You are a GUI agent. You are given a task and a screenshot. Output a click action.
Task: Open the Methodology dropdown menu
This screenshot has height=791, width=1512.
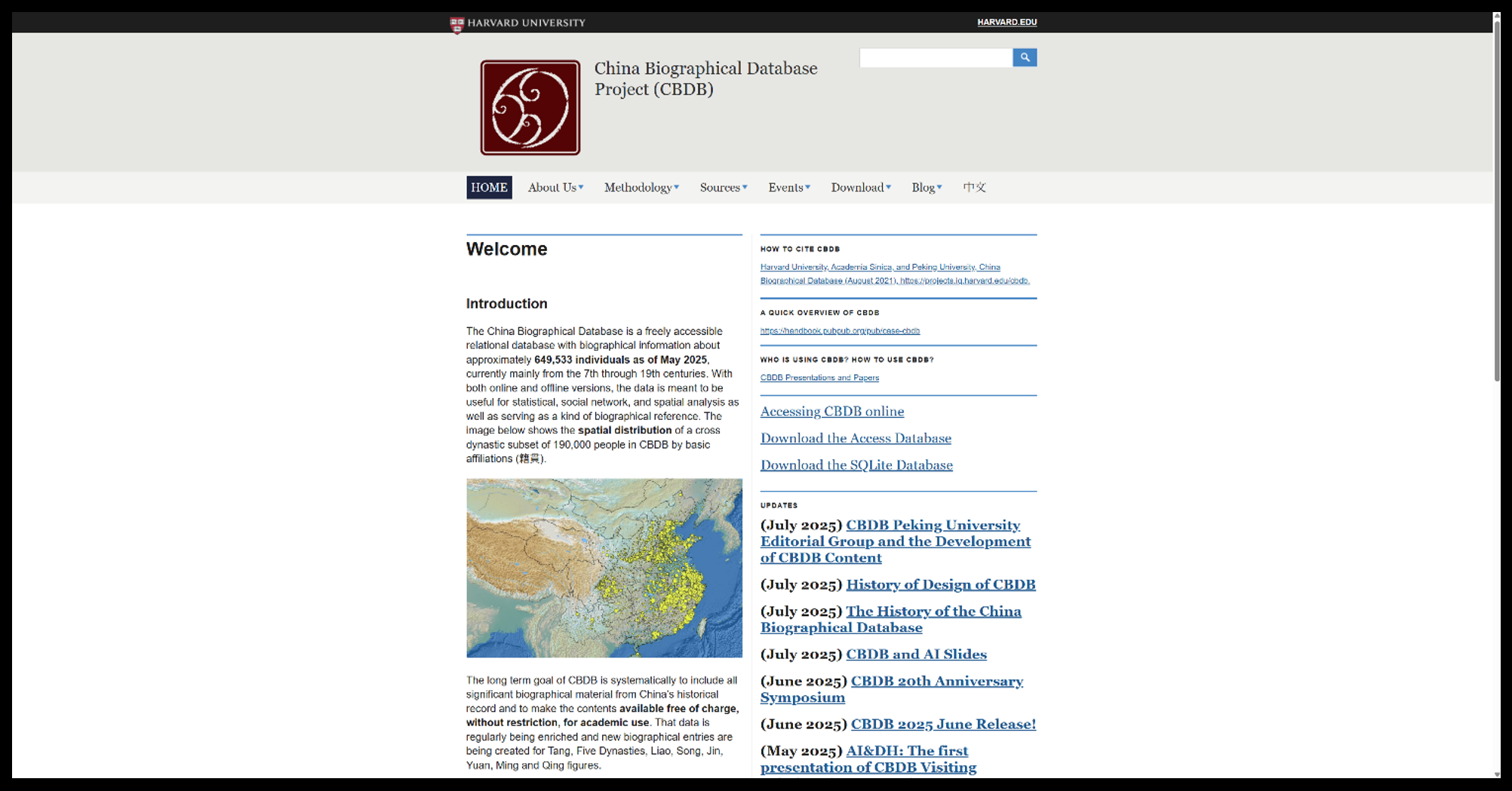[x=641, y=188]
